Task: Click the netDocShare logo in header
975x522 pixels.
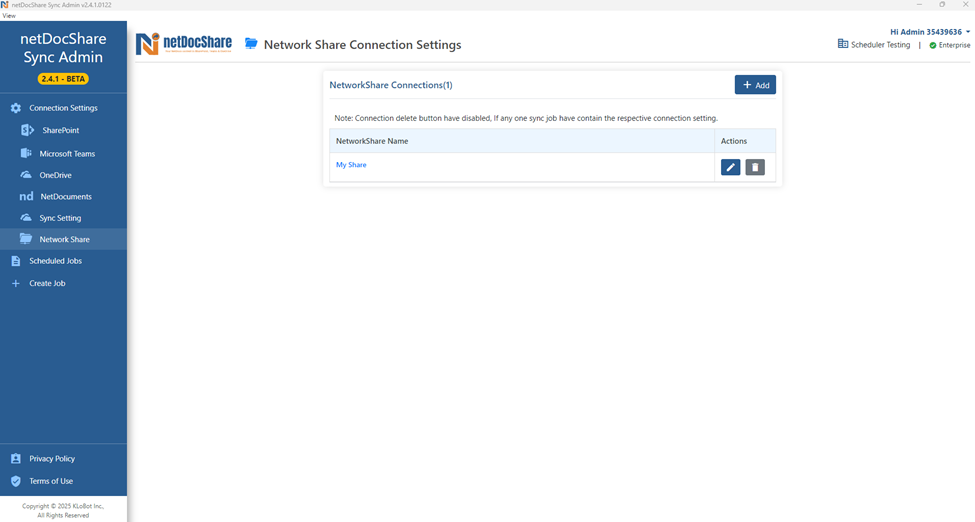Action: [x=184, y=44]
